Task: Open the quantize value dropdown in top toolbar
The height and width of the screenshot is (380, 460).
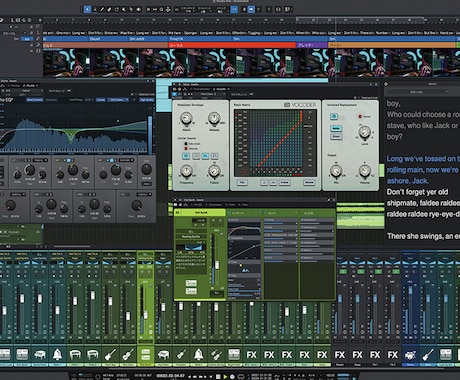Action: pyautogui.click(x=188, y=10)
